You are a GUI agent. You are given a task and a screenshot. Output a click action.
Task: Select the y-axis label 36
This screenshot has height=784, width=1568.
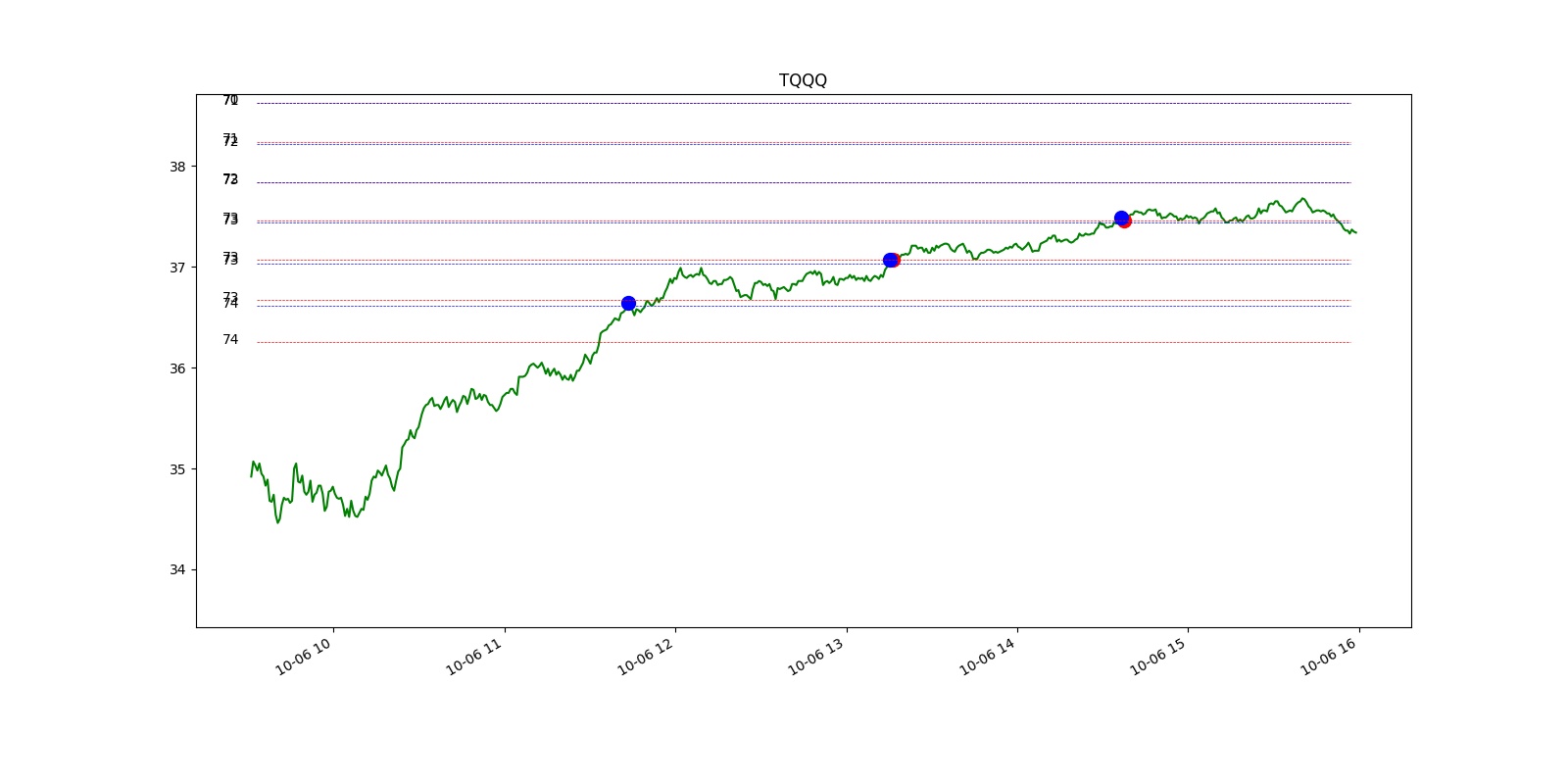(x=177, y=368)
